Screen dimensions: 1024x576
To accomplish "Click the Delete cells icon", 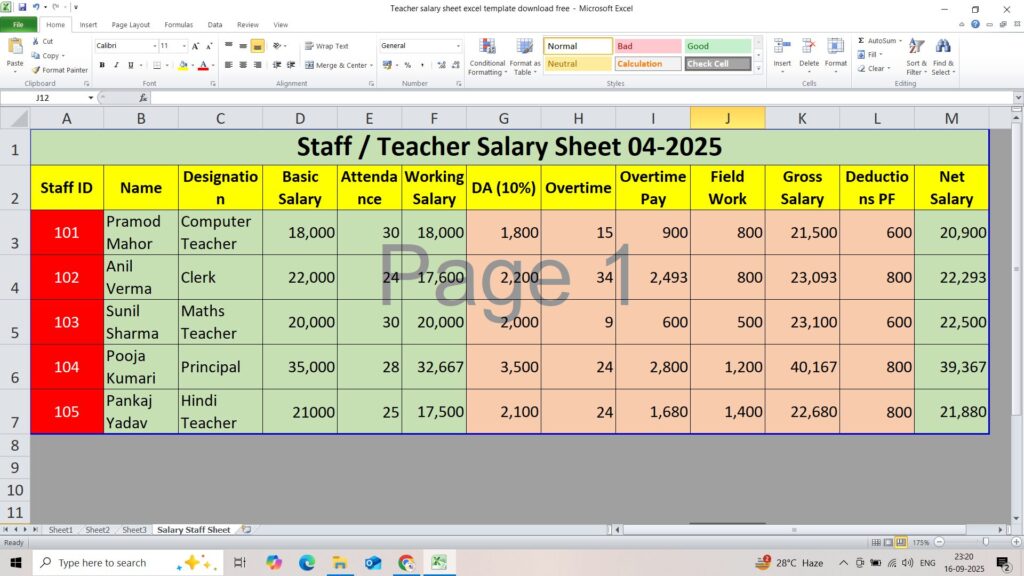I will tap(808, 47).
